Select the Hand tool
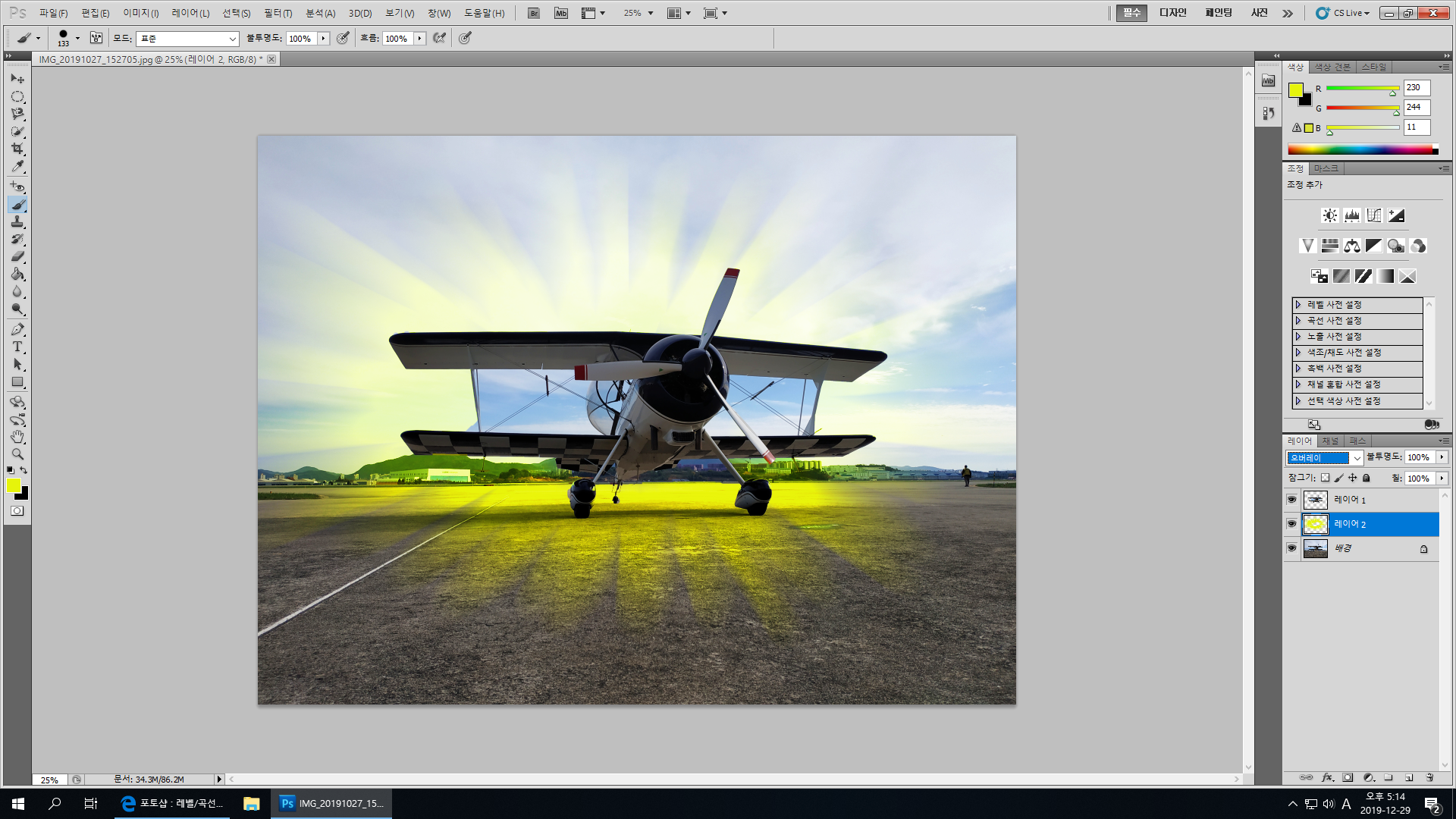 click(17, 437)
